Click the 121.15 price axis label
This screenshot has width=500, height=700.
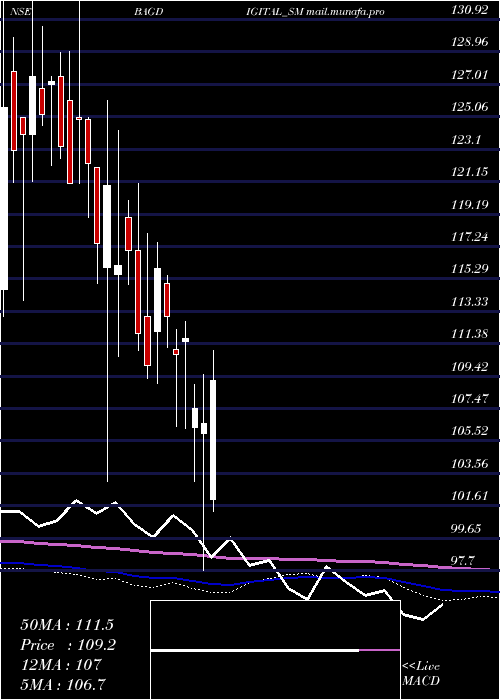(x=470, y=172)
